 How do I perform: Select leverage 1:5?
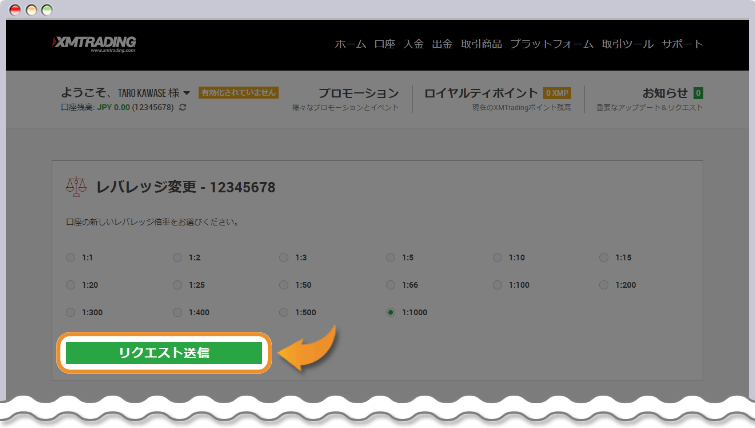pos(391,258)
